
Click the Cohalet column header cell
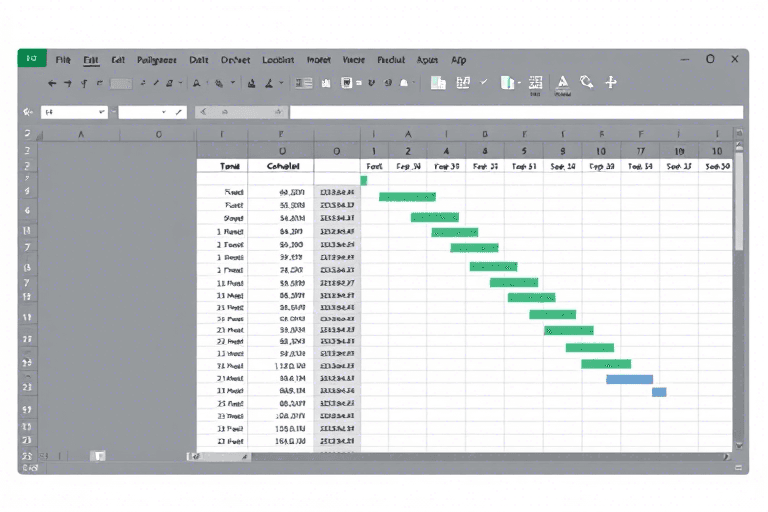click(x=283, y=166)
